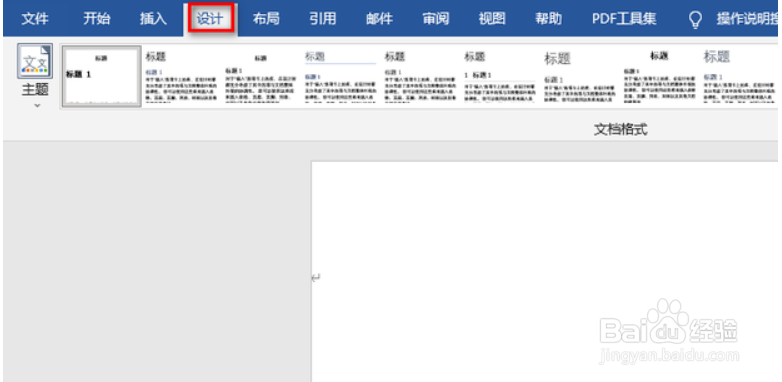Switch to the 视图 ribbon tab
Image resolution: width=782 pixels, height=382 pixels.
click(x=492, y=19)
